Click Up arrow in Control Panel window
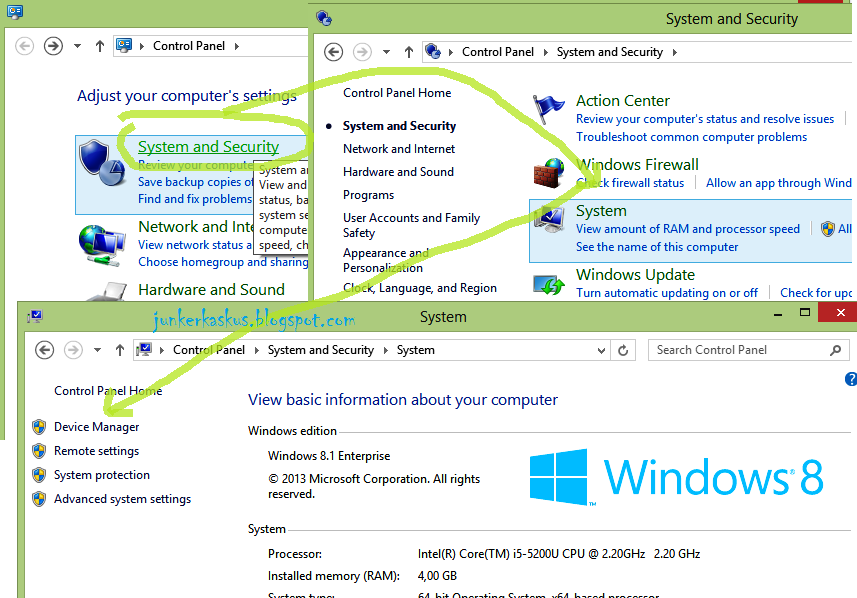This screenshot has height=598, width=857. (x=99, y=46)
